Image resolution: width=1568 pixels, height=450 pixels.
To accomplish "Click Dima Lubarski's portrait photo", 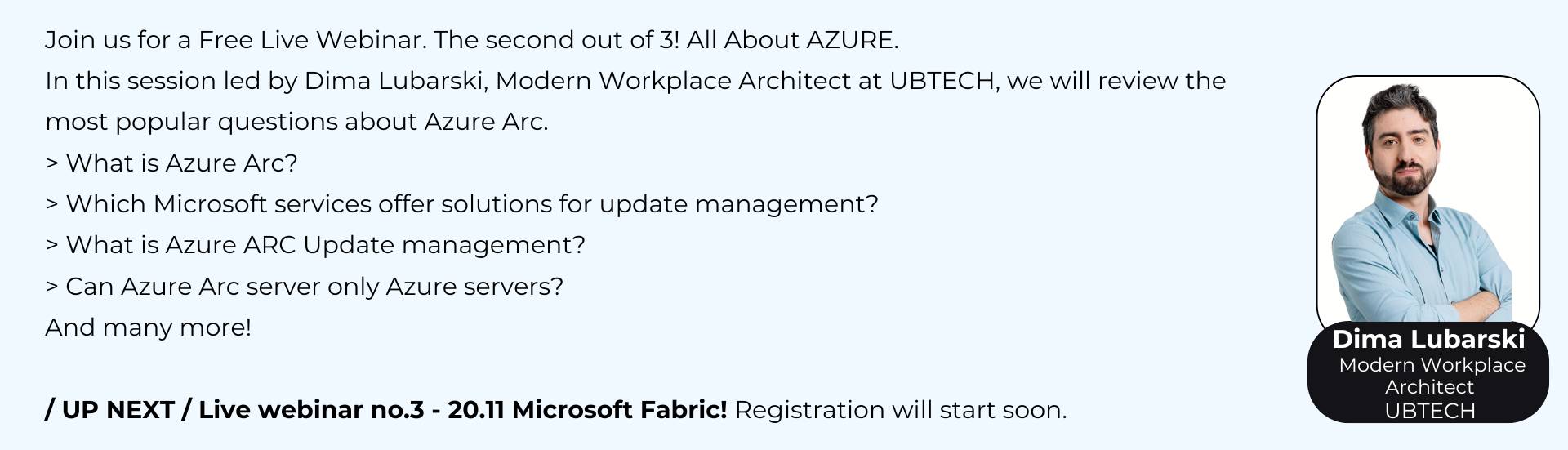I will [x=1428, y=203].
